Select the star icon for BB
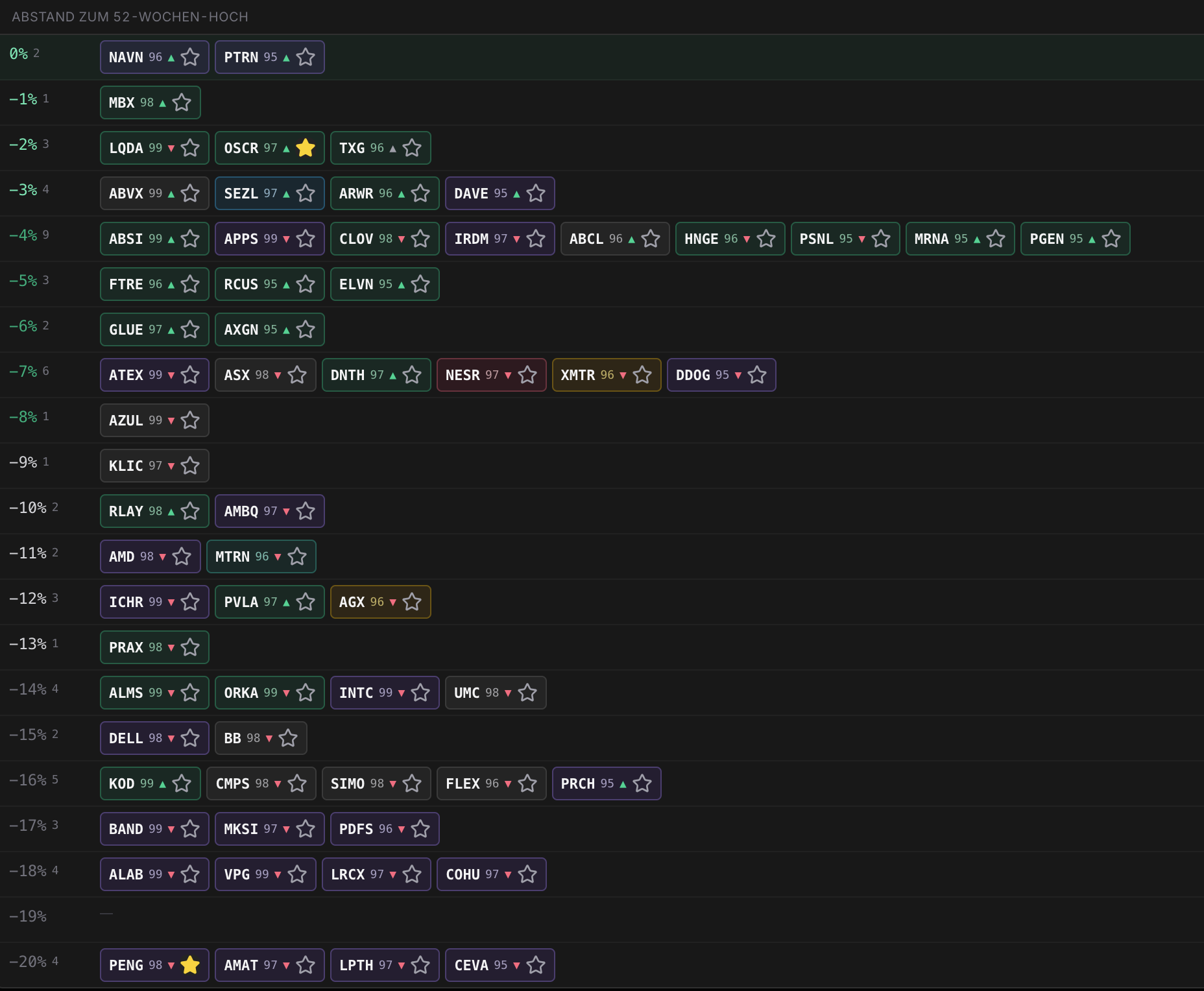The image size is (1204, 991). click(x=288, y=738)
